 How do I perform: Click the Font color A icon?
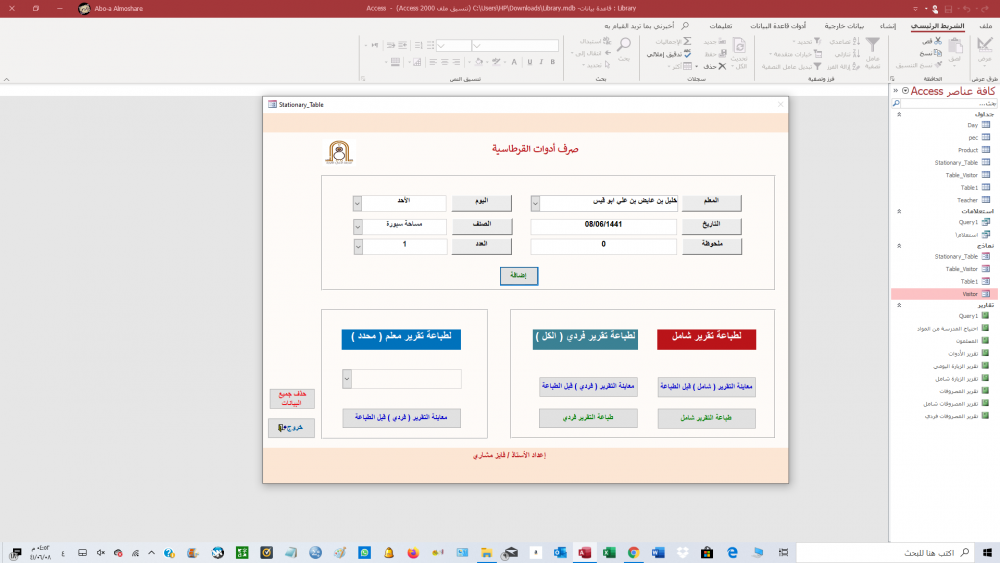tap(514, 62)
